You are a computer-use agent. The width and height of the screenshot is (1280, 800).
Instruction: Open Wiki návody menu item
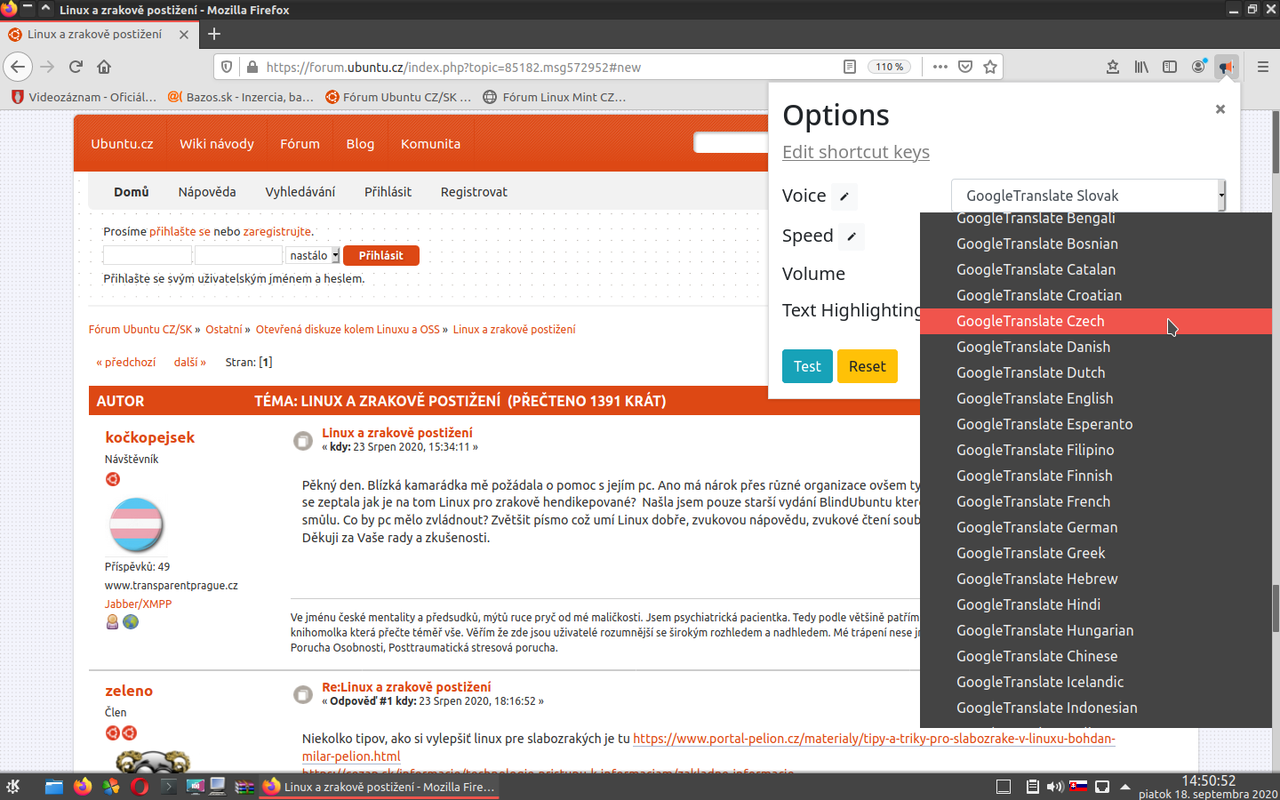click(217, 144)
